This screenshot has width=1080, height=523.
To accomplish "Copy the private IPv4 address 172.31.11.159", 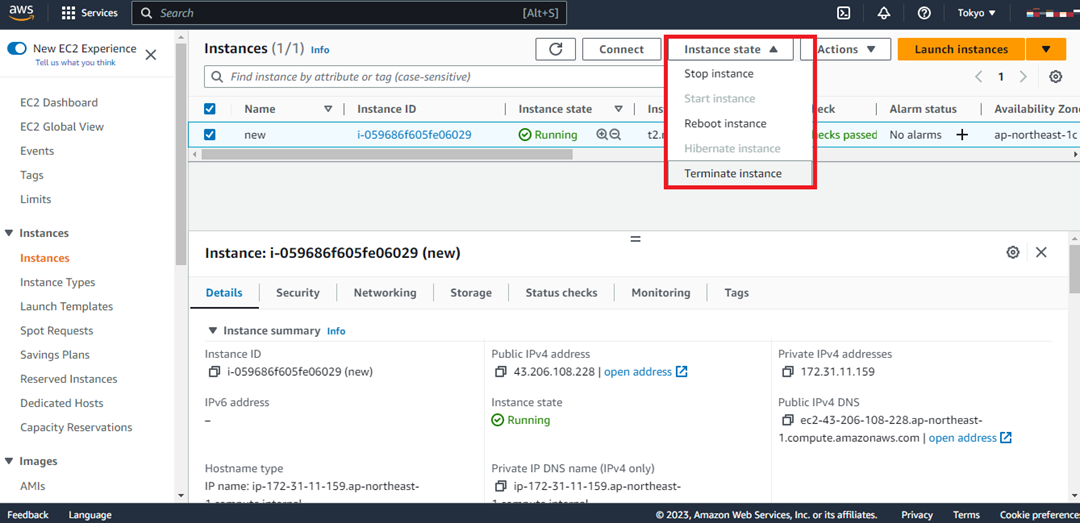I will pos(787,372).
